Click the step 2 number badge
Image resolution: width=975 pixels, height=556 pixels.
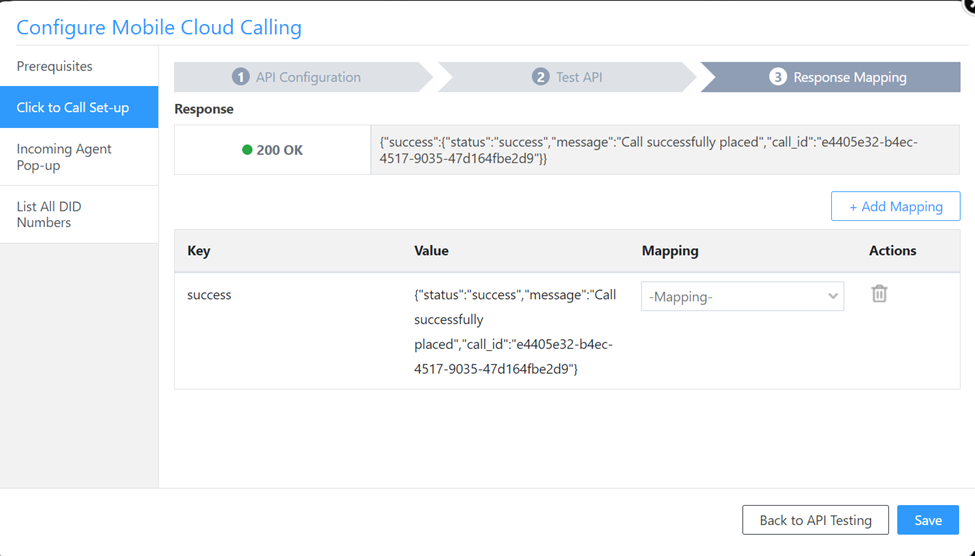(x=541, y=77)
